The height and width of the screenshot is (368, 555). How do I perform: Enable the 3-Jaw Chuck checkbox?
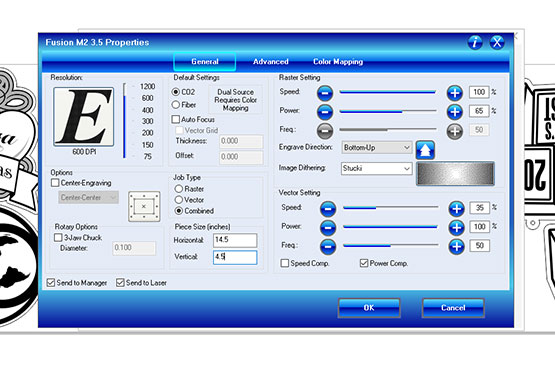click(58, 237)
